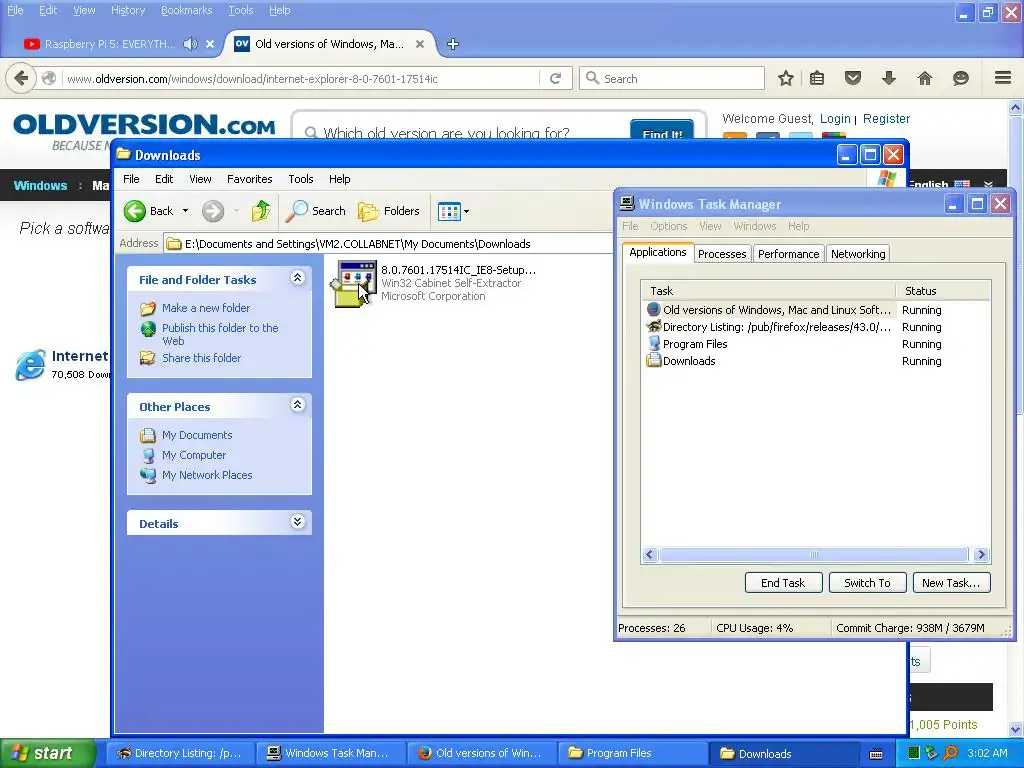Click Firefox Search box
Screen dimensions: 1024x768
(x=671, y=78)
